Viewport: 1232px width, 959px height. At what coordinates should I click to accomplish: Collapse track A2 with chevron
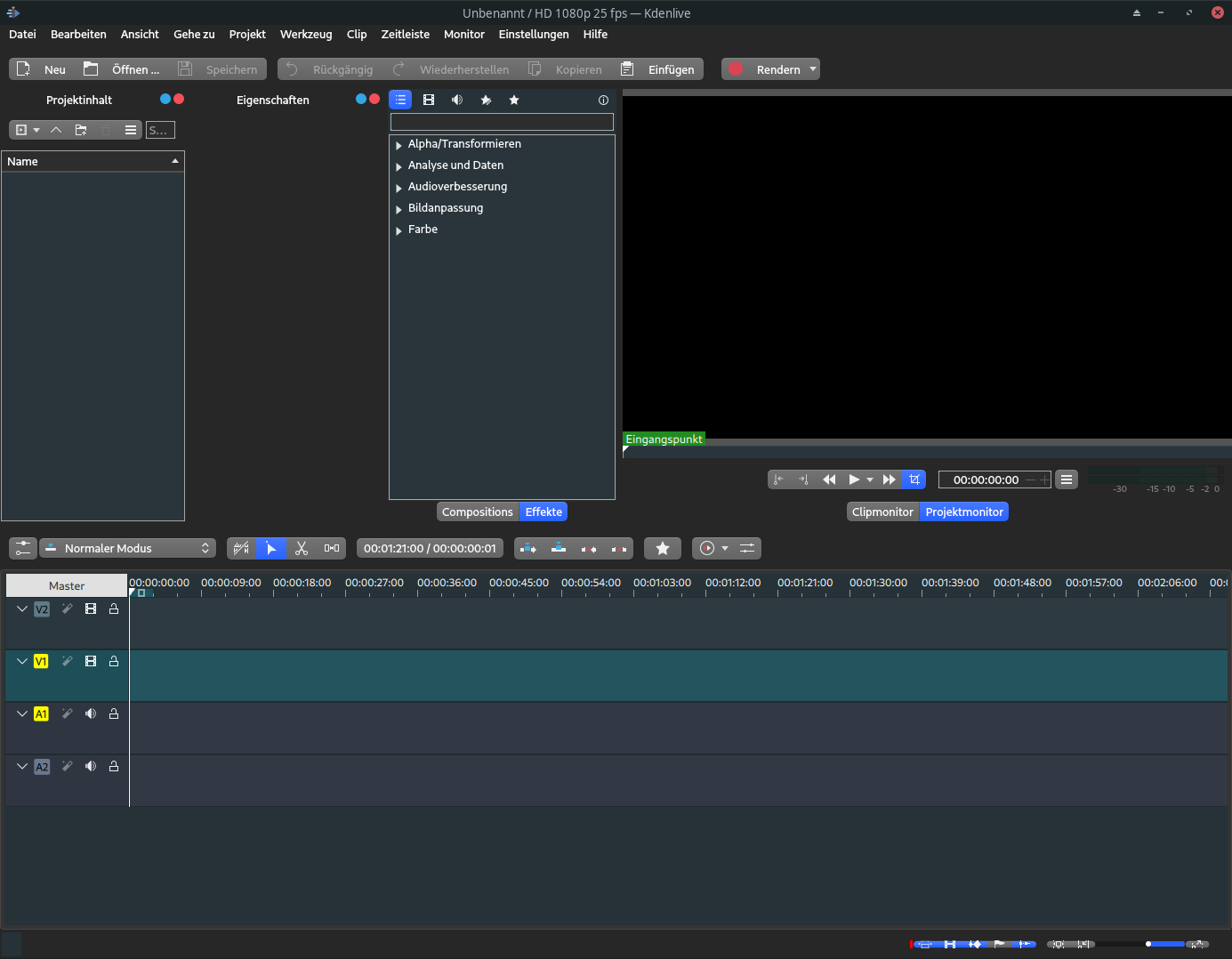(22, 766)
